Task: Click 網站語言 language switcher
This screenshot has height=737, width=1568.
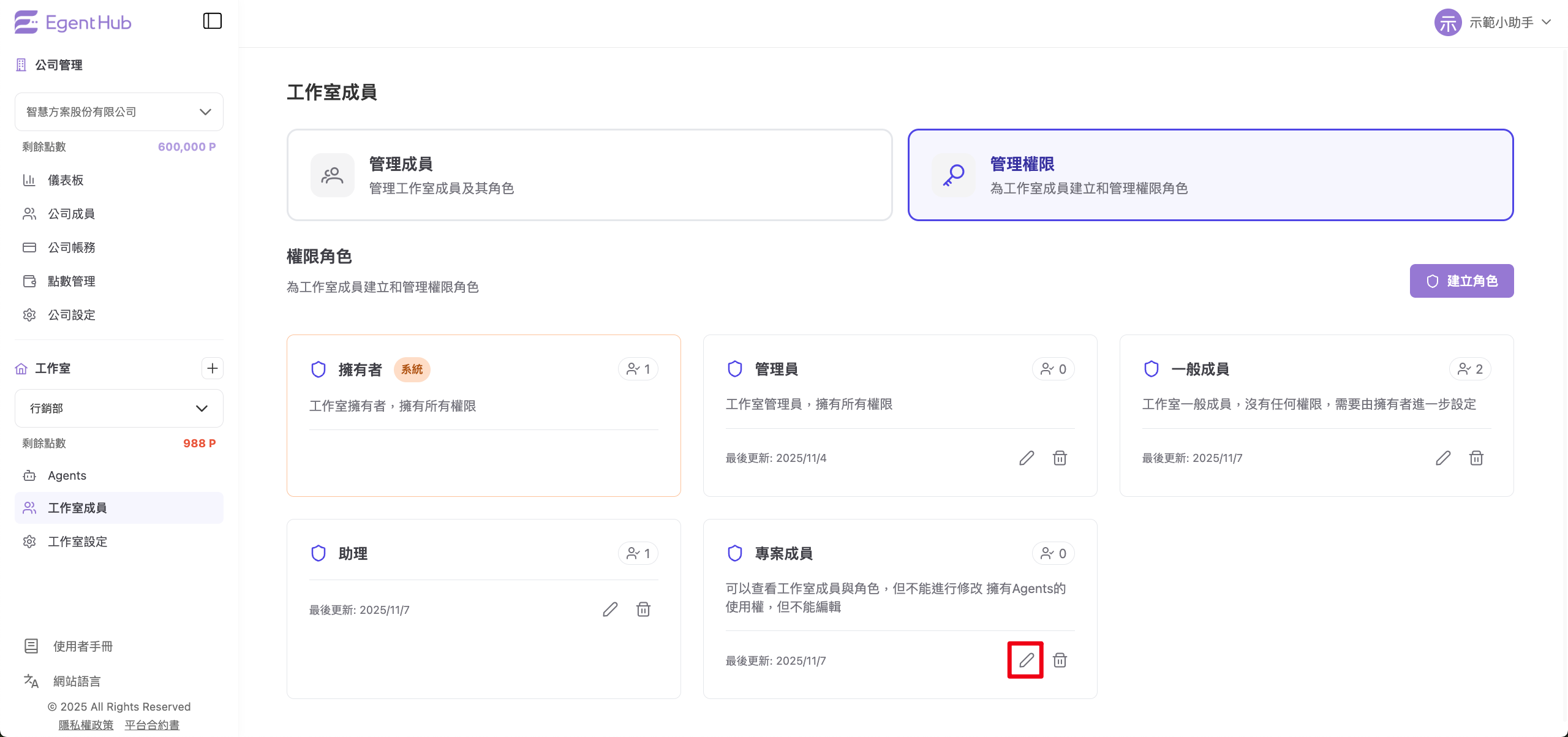Action: pos(77,681)
